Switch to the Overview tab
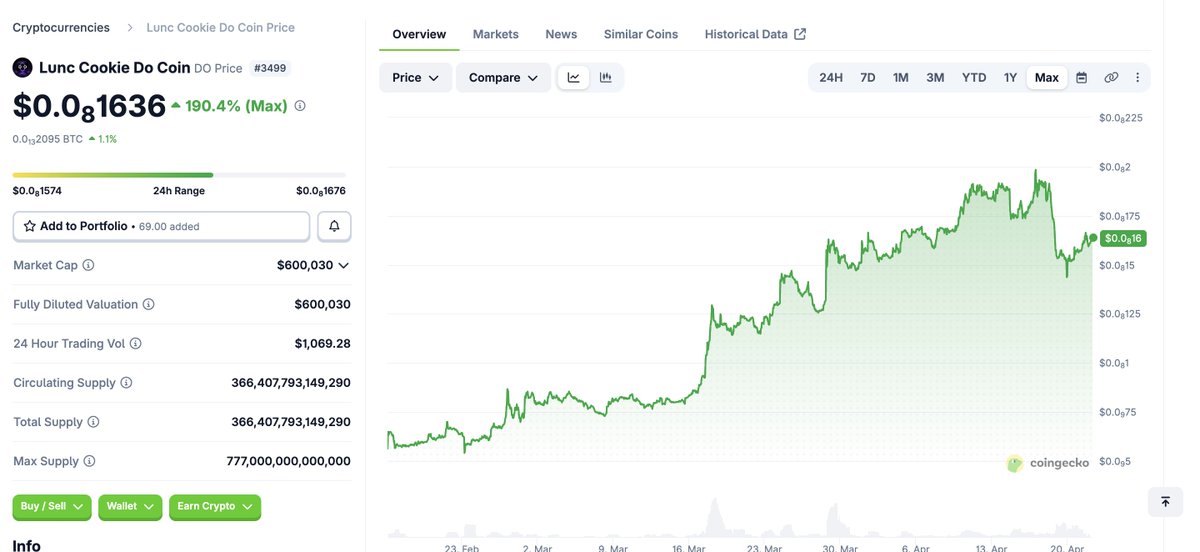Image resolution: width=1200 pixels, height=552 pixels. (x=419, y=34)
